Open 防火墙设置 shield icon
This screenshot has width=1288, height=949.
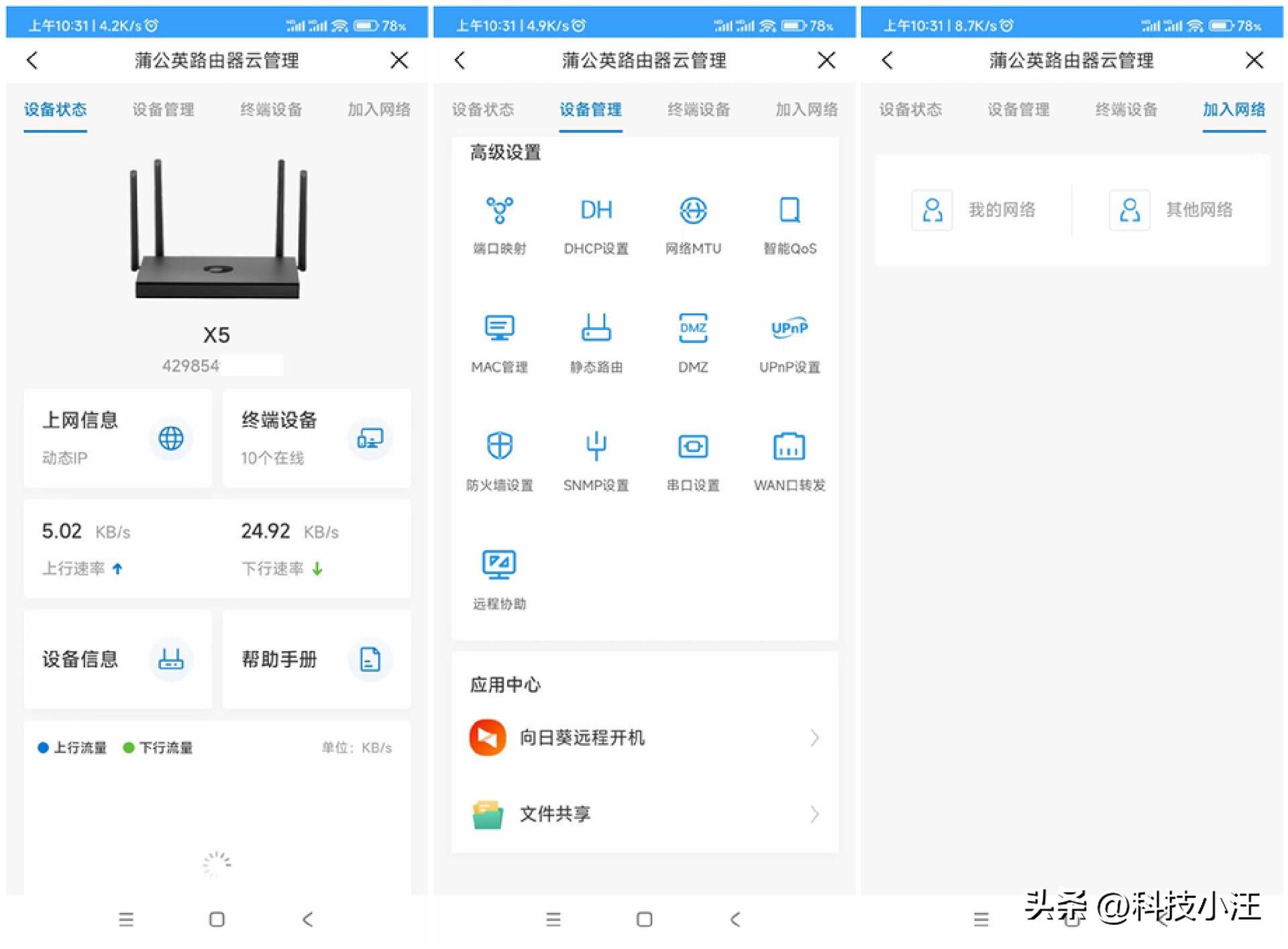499,446
